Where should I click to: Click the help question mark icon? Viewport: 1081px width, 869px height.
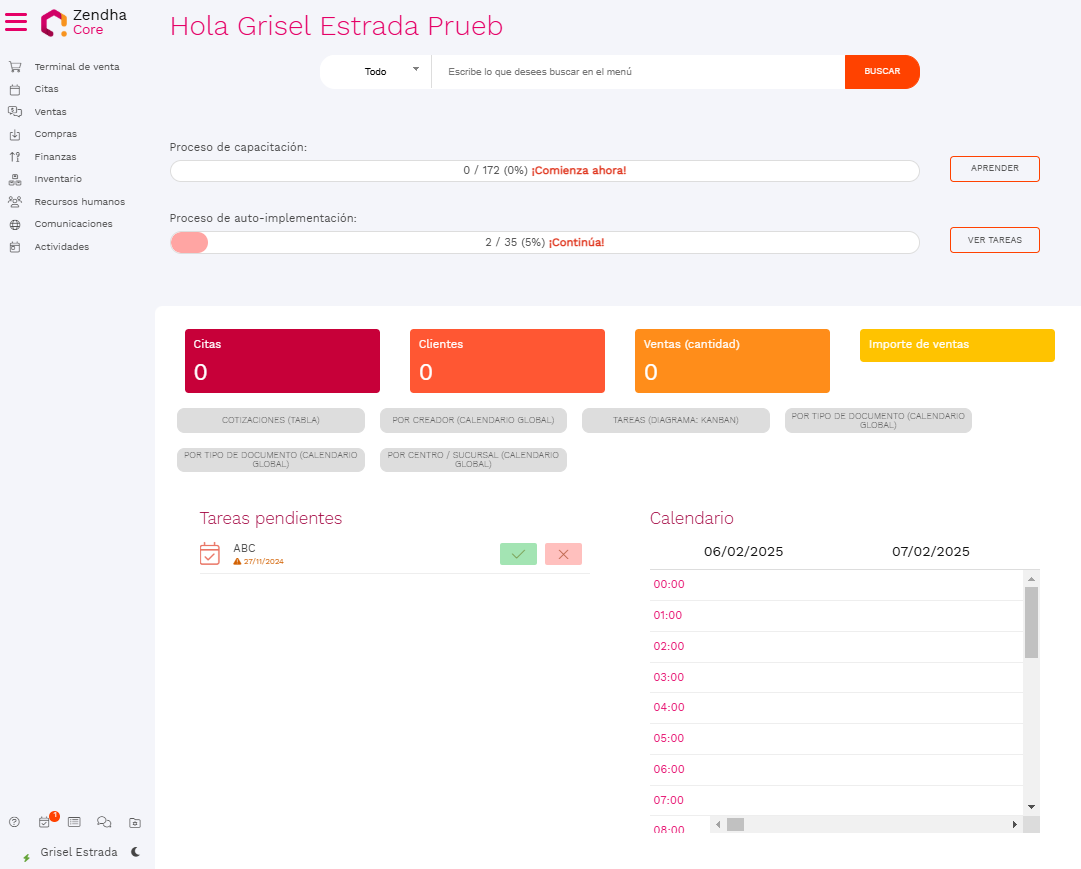click(x=14, y=822)
